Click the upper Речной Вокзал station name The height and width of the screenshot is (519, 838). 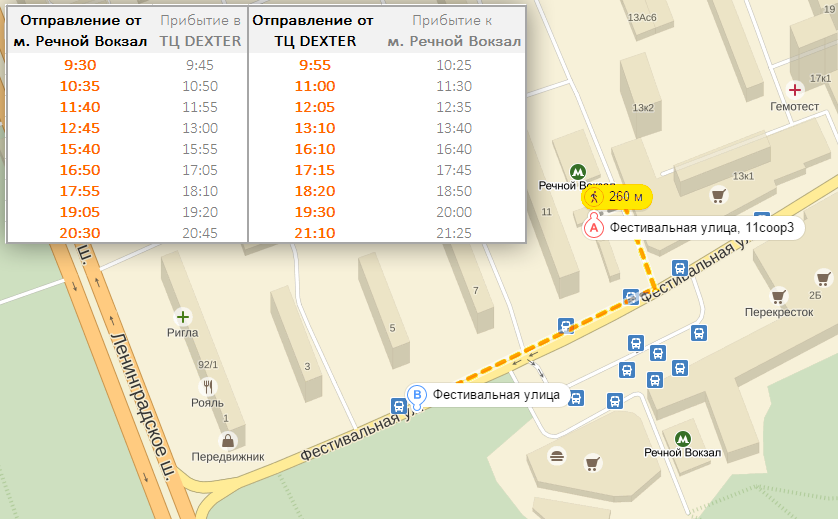point(577,185)
